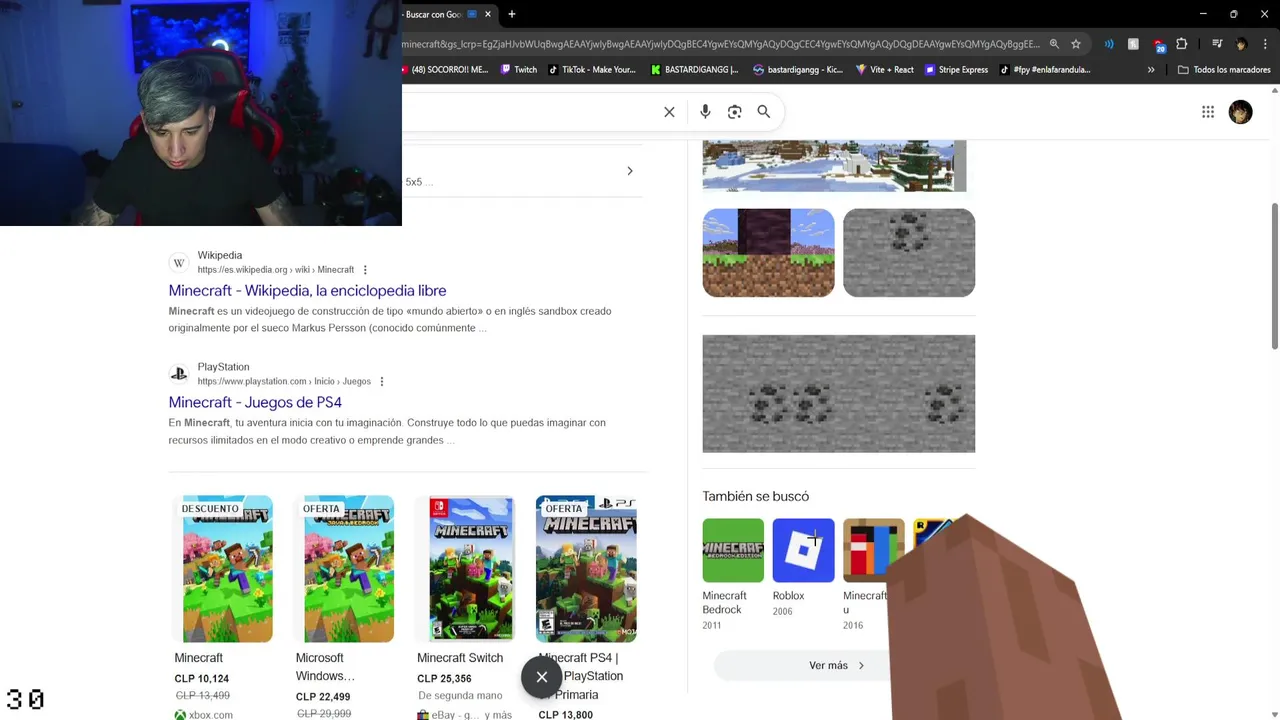The height and width of the screenshot is (720, 1280).
Task: Open the Twitch bookmark
Action: 519,70
